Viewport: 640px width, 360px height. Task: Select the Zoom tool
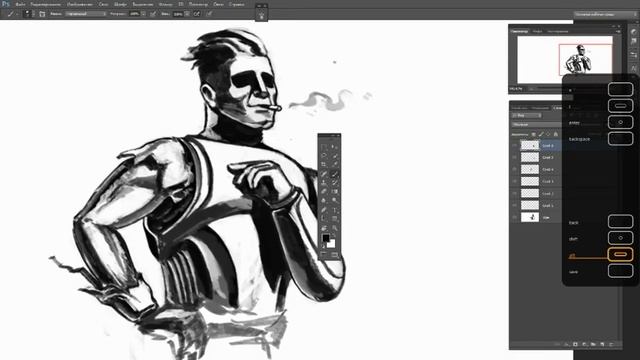[x=335, y=228]
